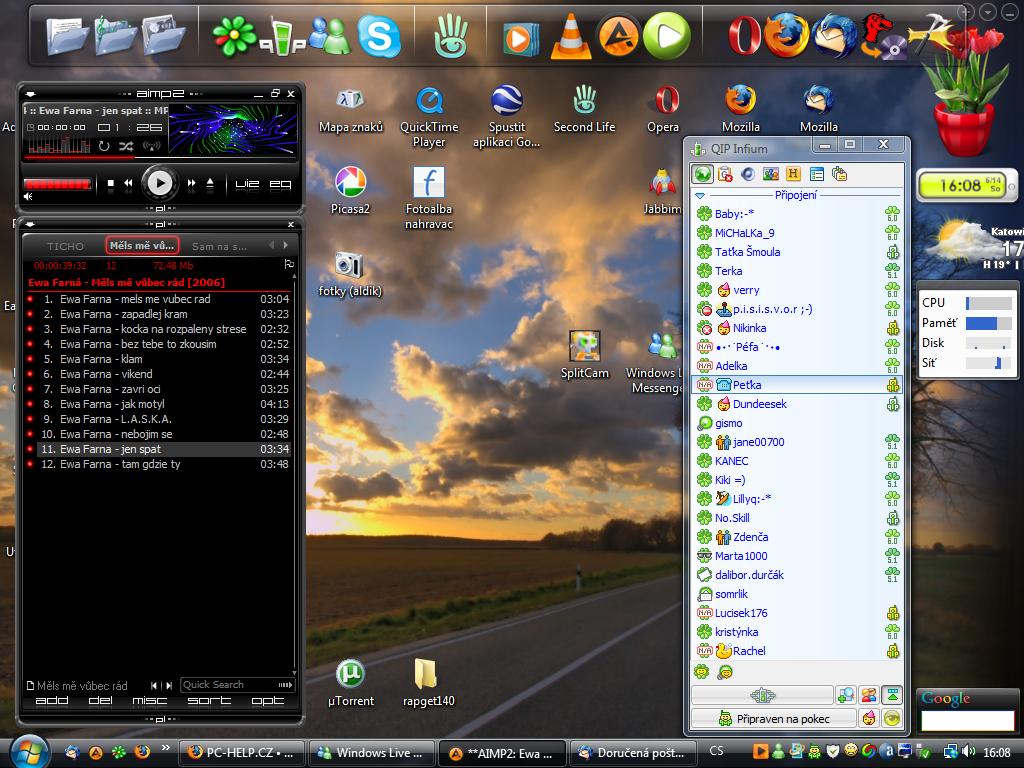Switch to the TICHO playlist tab
The image size is (1024, 768).
(66, 246)
